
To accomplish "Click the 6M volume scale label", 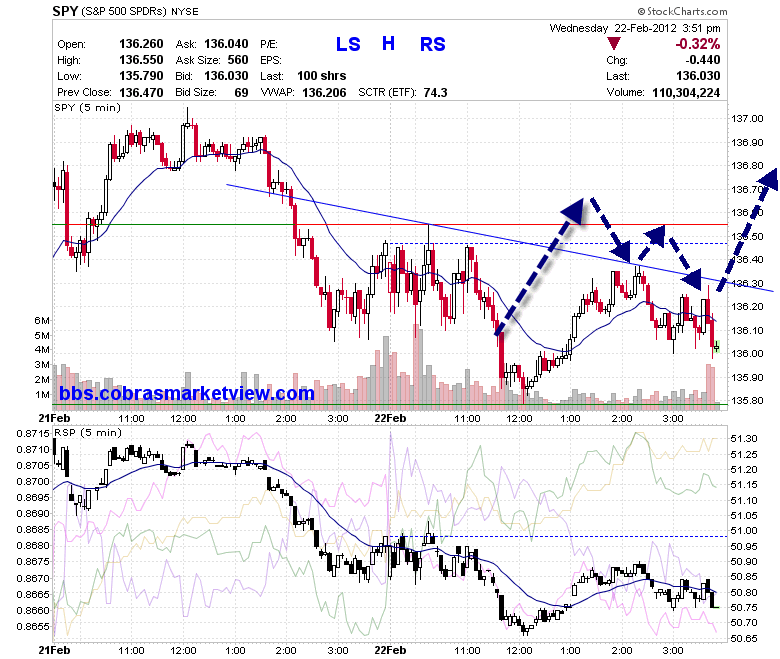I will tap(42, 320).
